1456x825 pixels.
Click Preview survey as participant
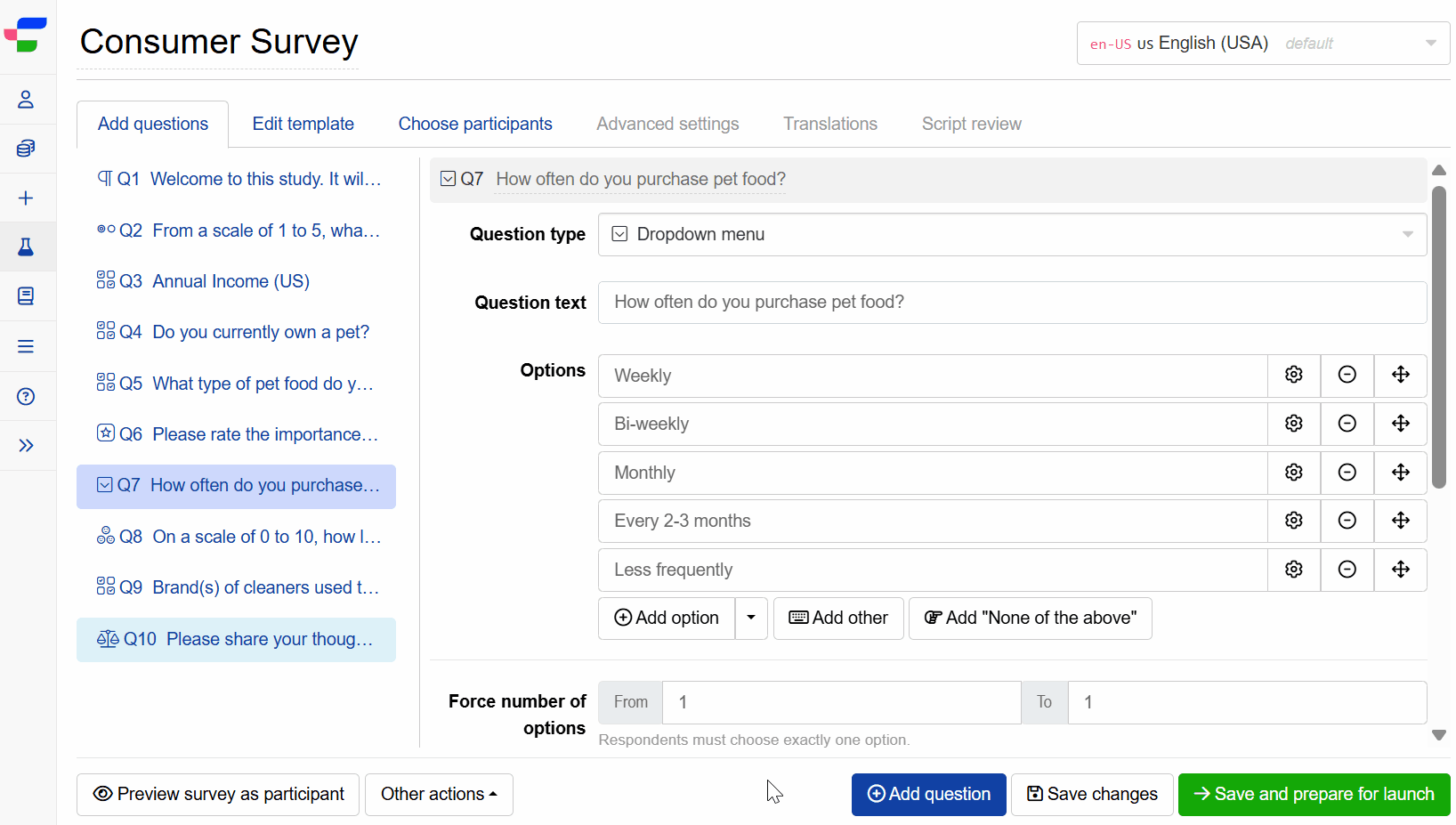tap(218, 794)
